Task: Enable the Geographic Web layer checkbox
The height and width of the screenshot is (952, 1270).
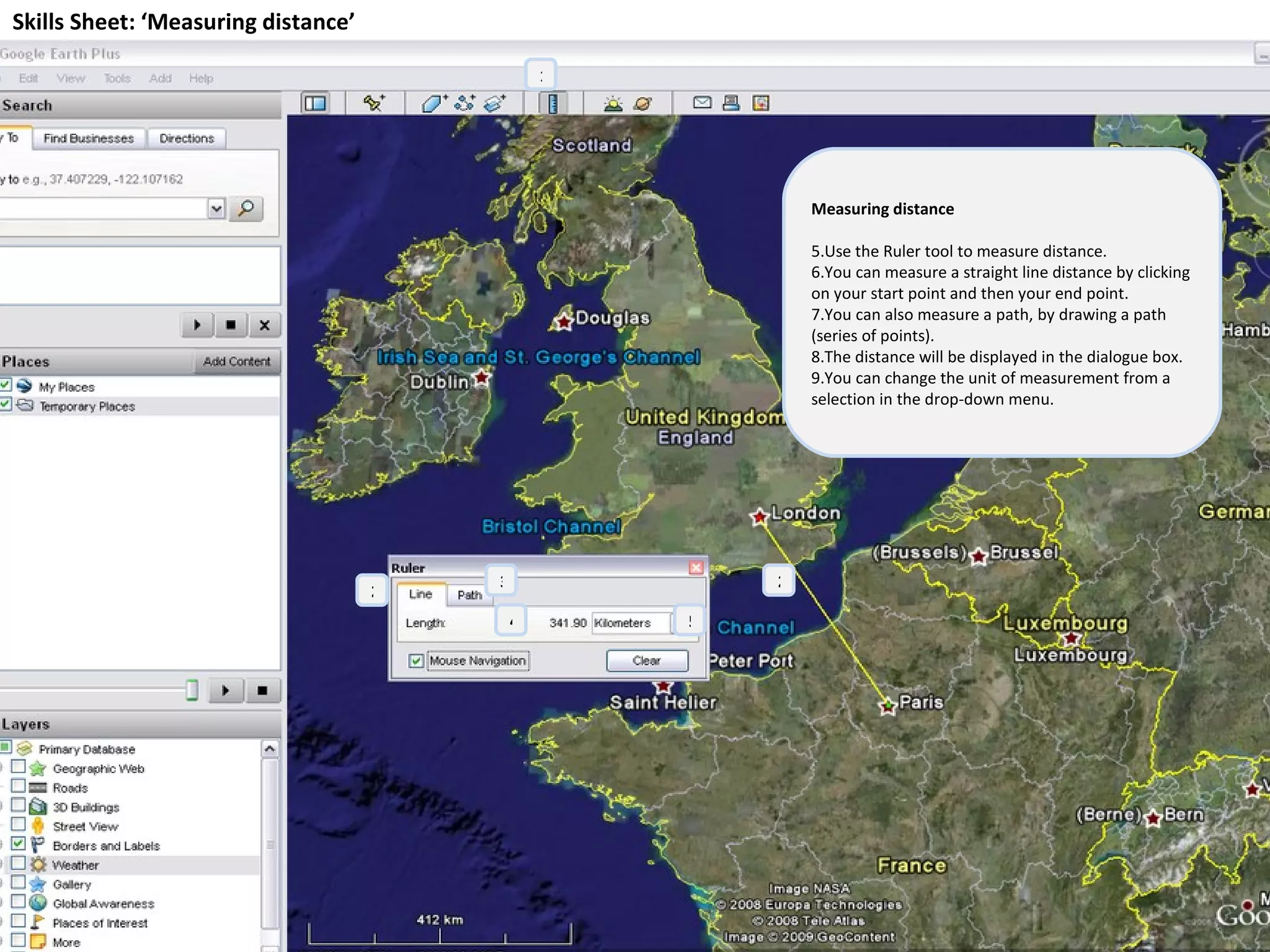Action: 19,767
